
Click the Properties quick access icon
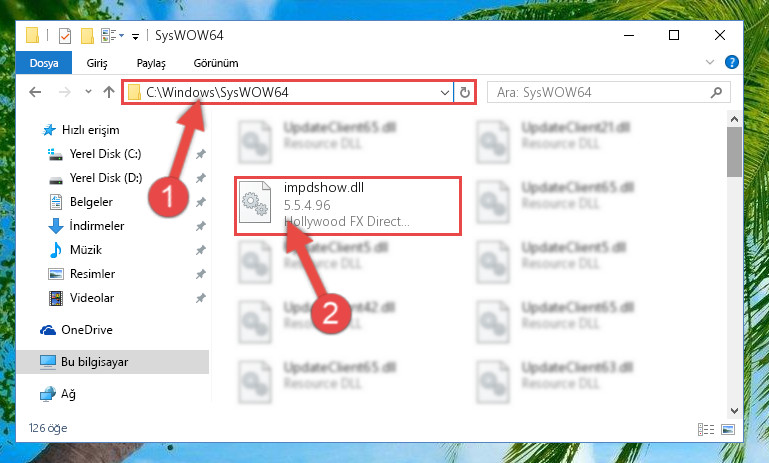click(x=65, y=36)
